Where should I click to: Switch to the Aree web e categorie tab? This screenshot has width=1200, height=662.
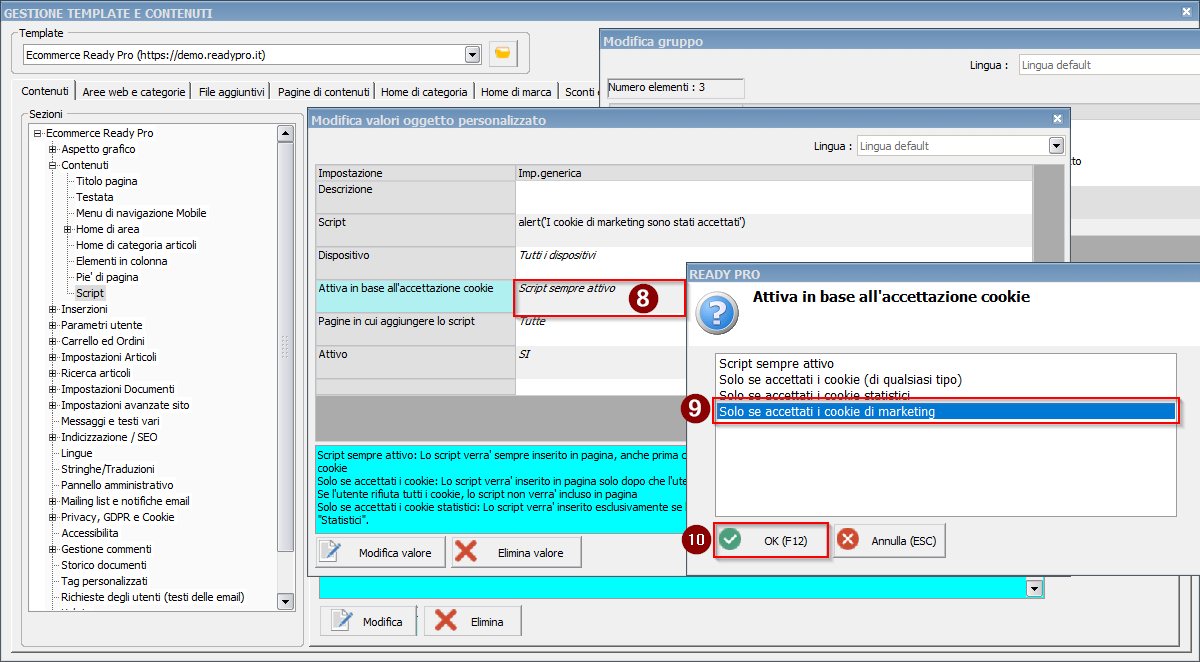coord(134,91)
